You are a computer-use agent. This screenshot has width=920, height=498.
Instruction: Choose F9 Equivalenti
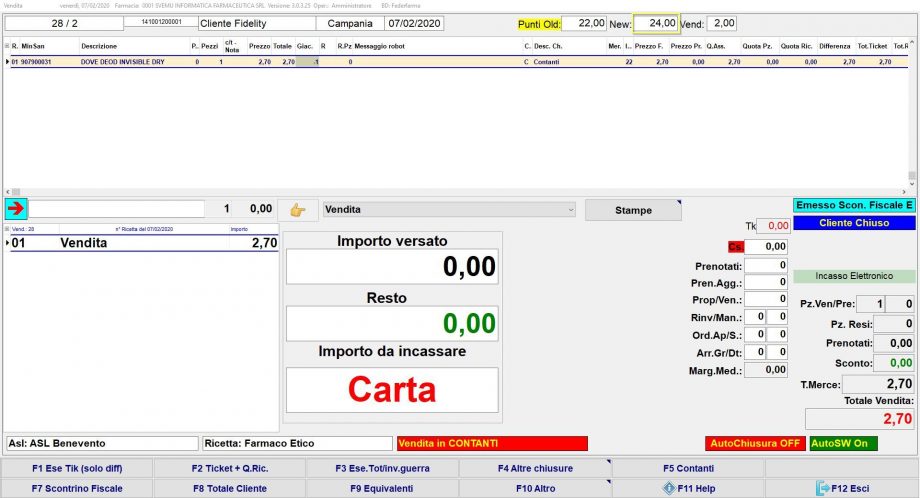pos(381,488)
